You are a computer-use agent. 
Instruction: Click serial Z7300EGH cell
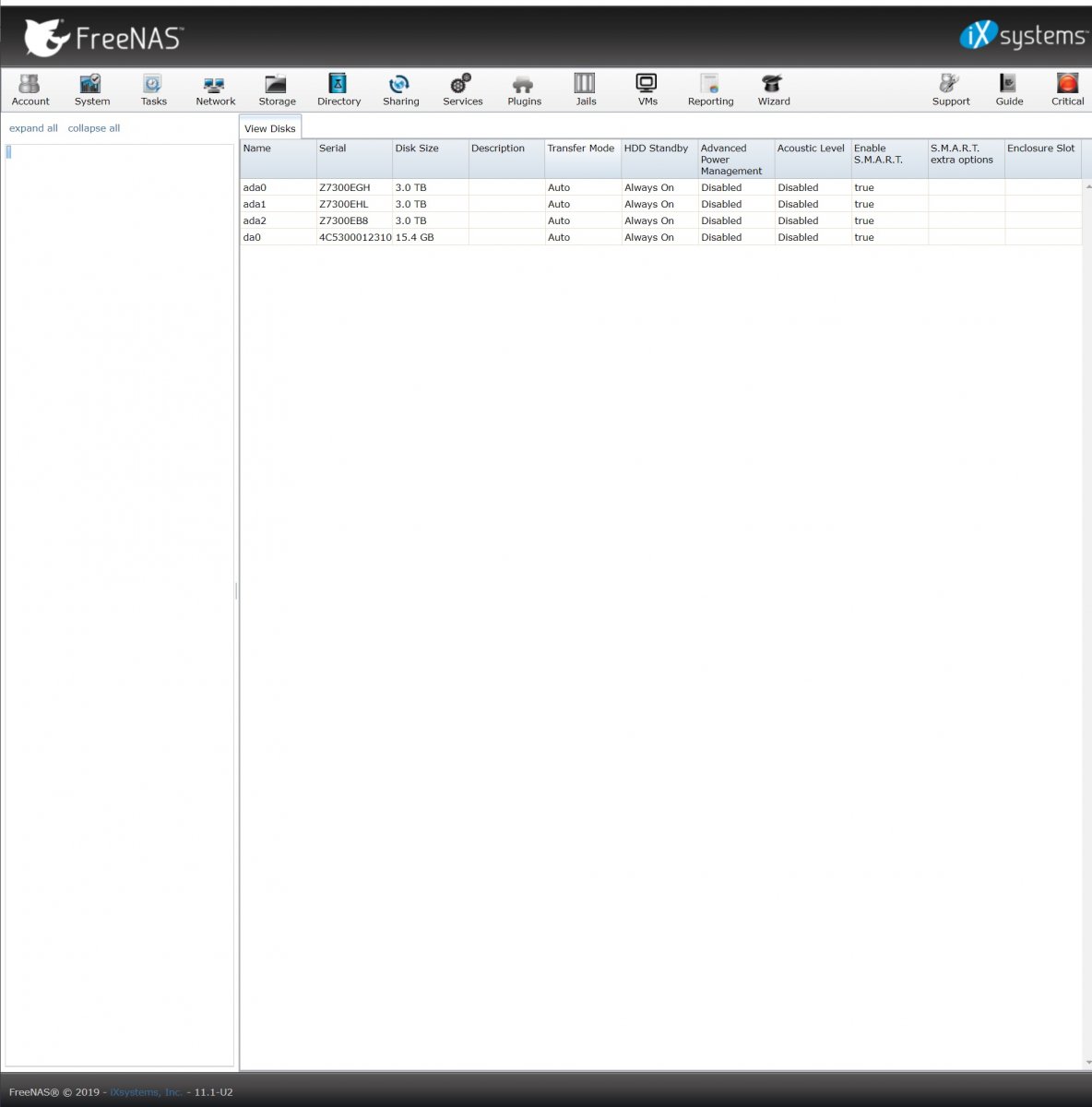pyautogui.click(x=354, y=187)
